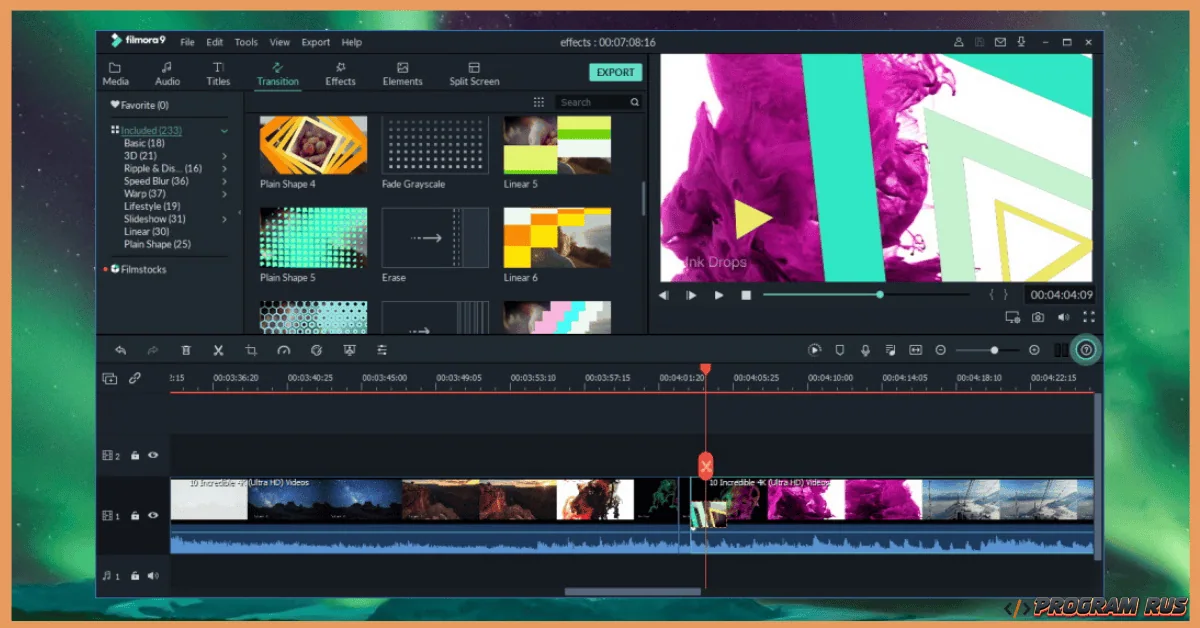Screen dimensions: 1200x628
Task: Collapse the Included (233) category list
Action: (224, 131)
